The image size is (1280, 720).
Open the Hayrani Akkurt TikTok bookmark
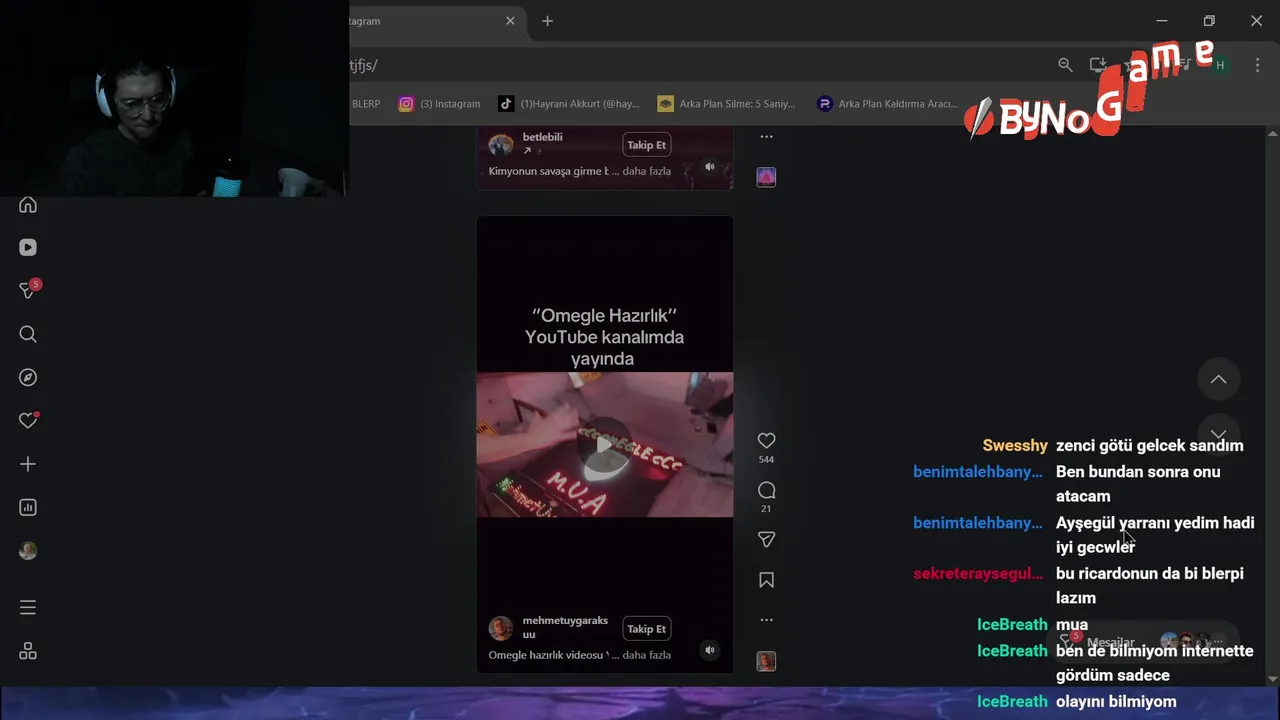569,104
